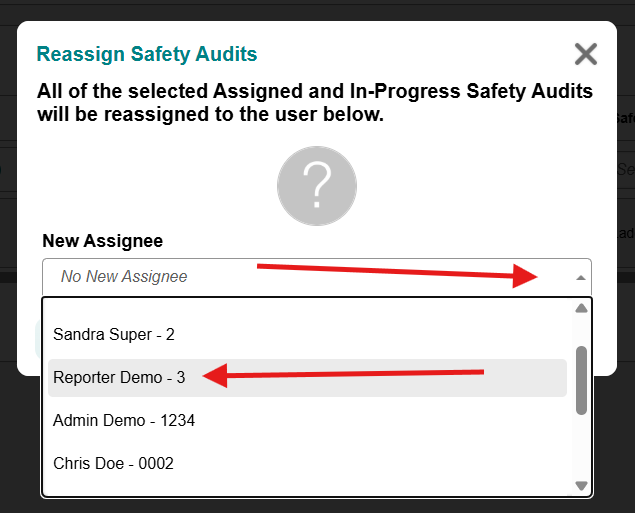The height and width of the screenshot is (513, 635).
Task: Click the 'New Assignee' field label
Action: click(103, 241)
